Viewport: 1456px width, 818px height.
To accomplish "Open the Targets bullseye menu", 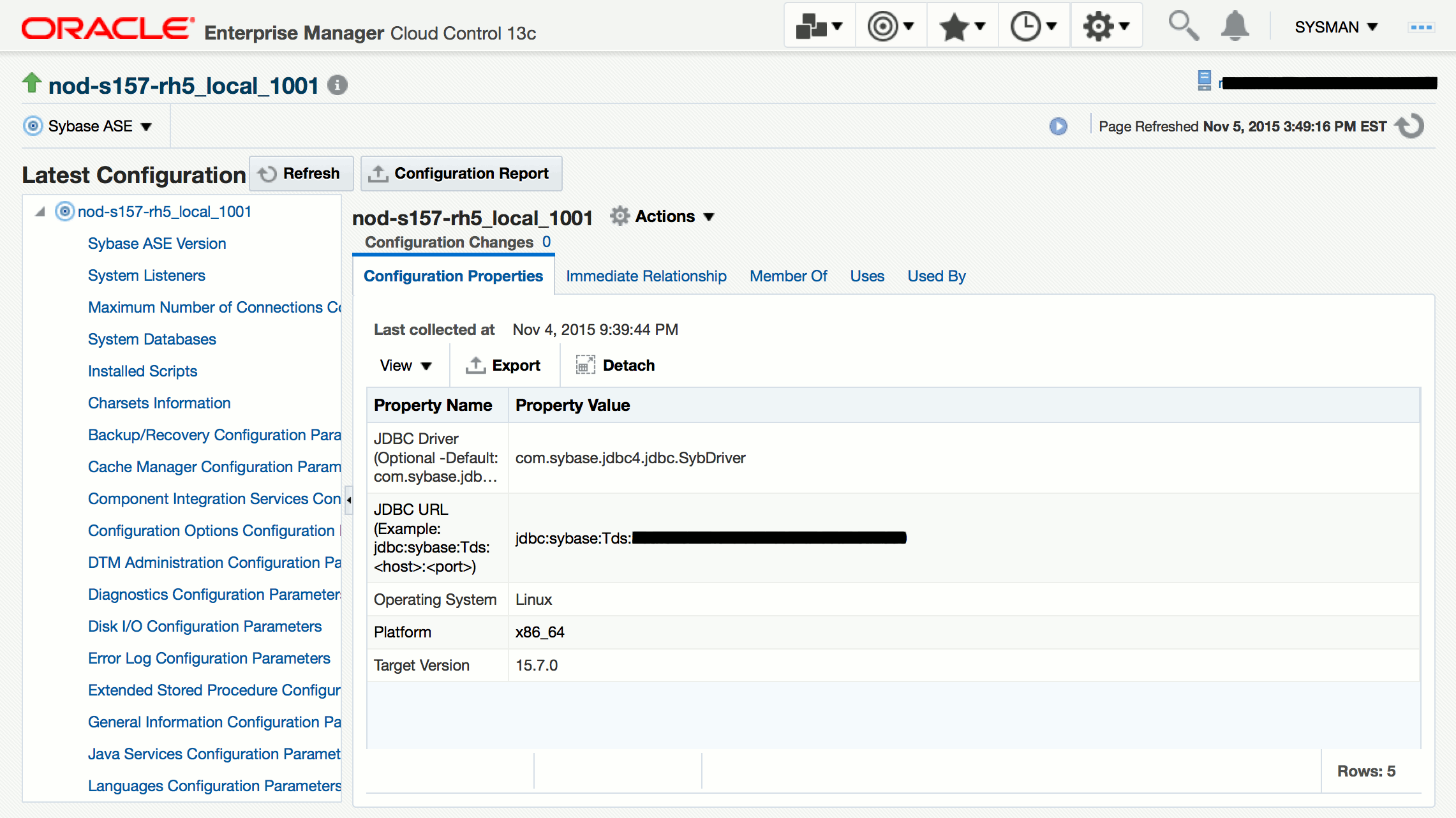I will coord(891,27).
